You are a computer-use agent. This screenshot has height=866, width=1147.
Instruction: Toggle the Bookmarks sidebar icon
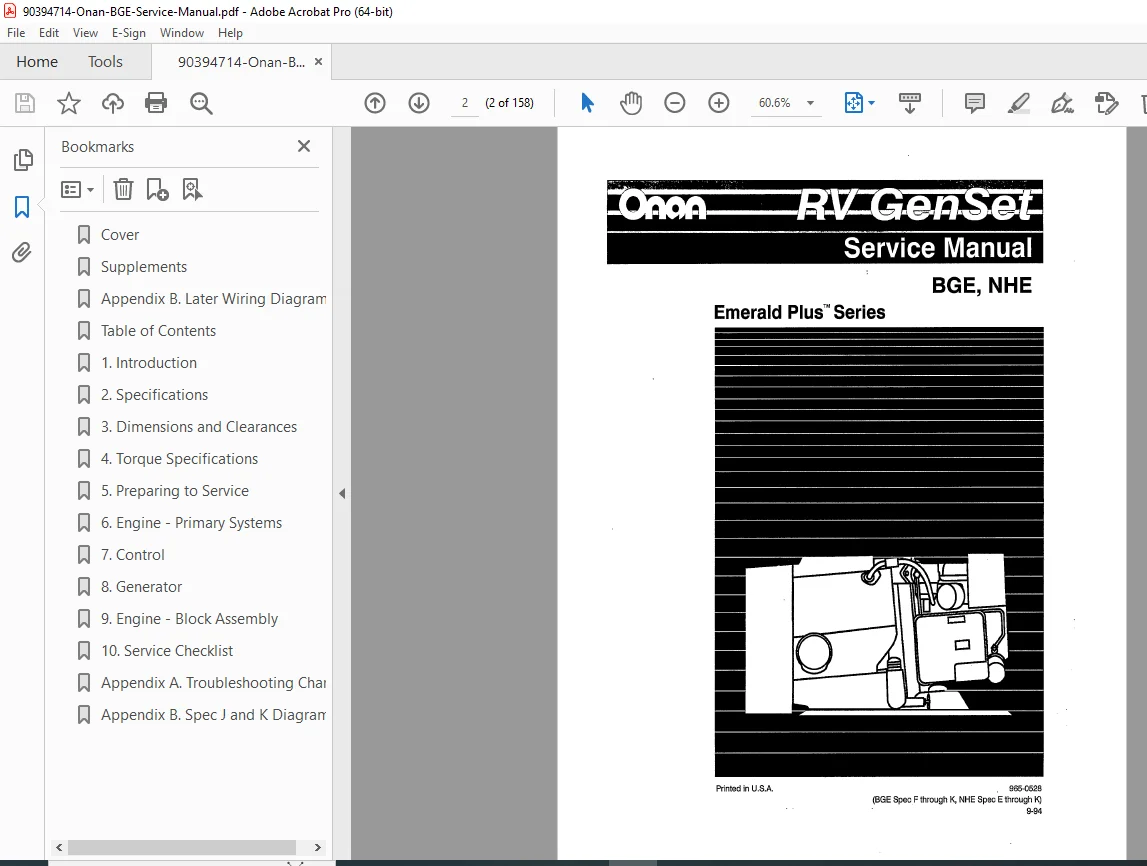click(22, 207)
